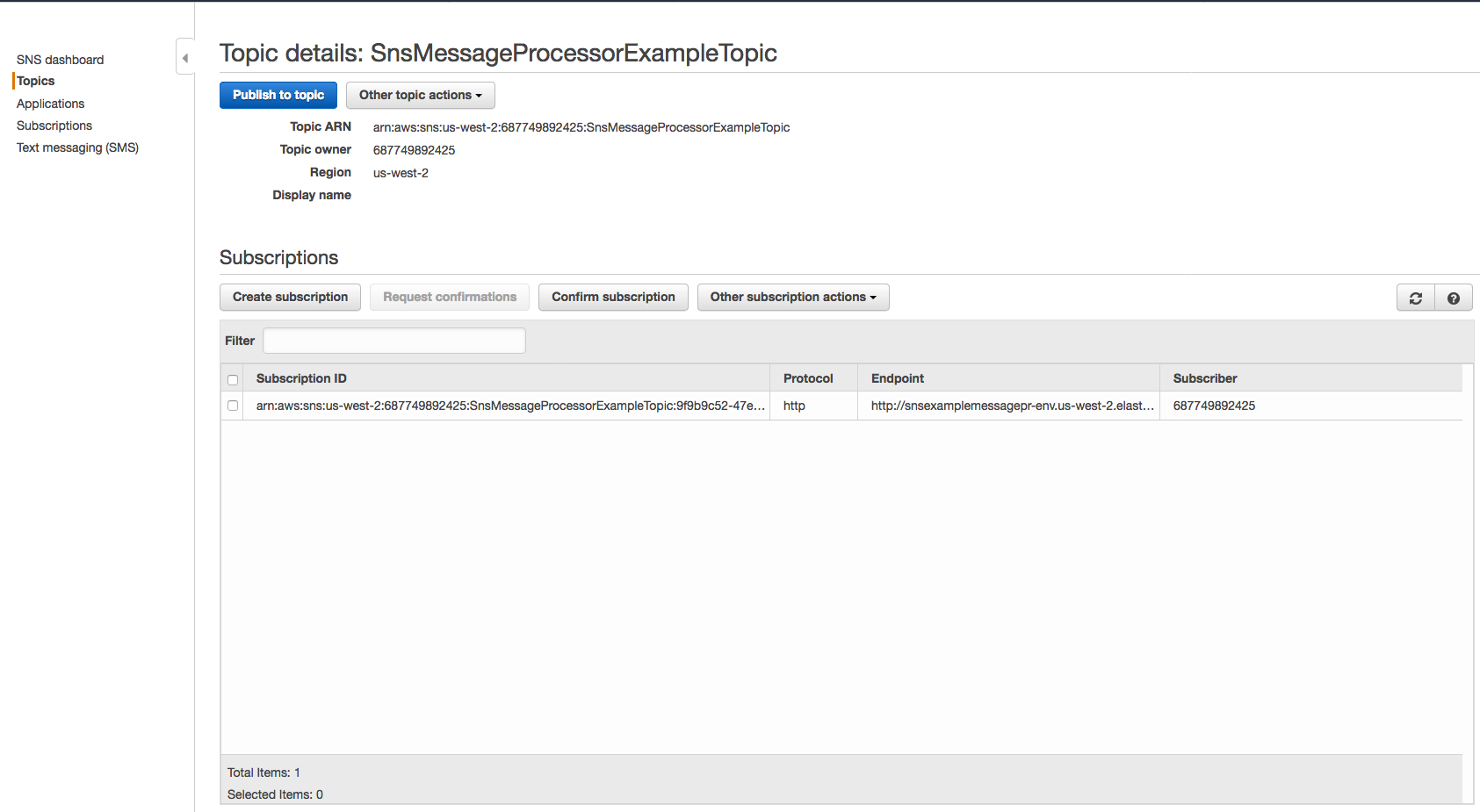This screenshot has width=1480, height=812.
Task: Open Text messaging (SMS) page
Action: pyautogui.click(x=77, y=147)
